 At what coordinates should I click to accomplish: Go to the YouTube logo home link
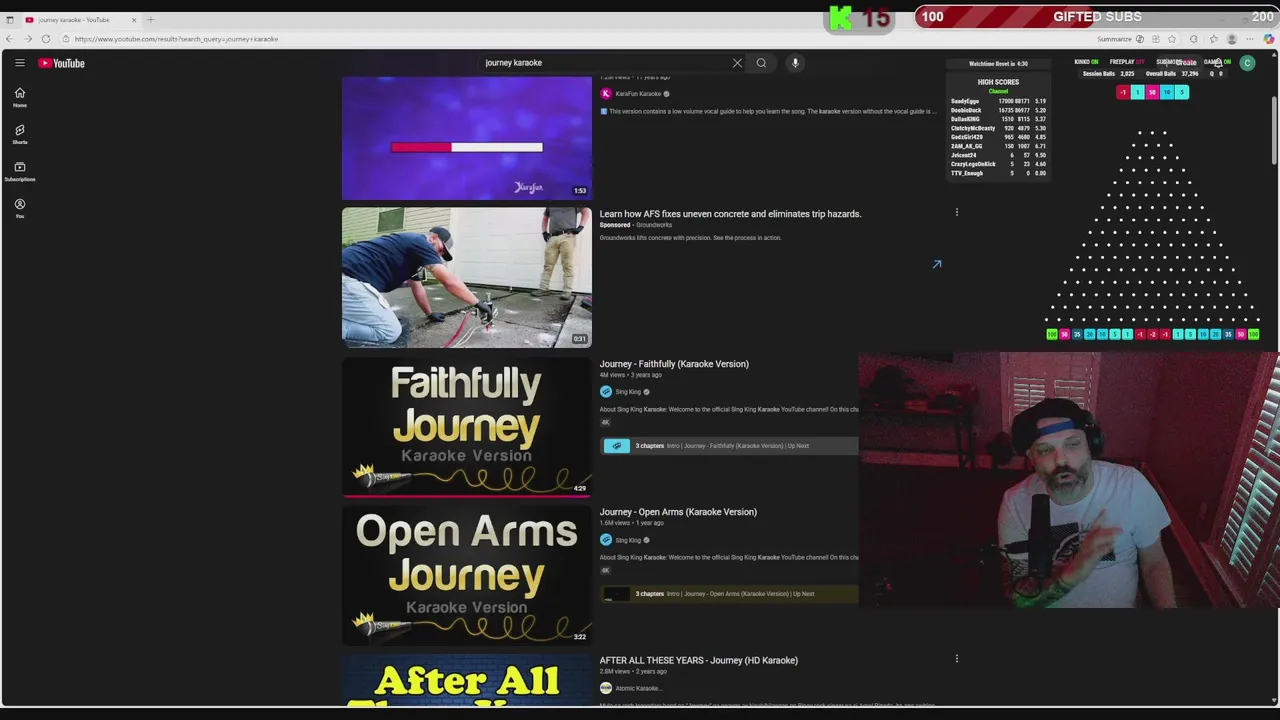point(62,63)
